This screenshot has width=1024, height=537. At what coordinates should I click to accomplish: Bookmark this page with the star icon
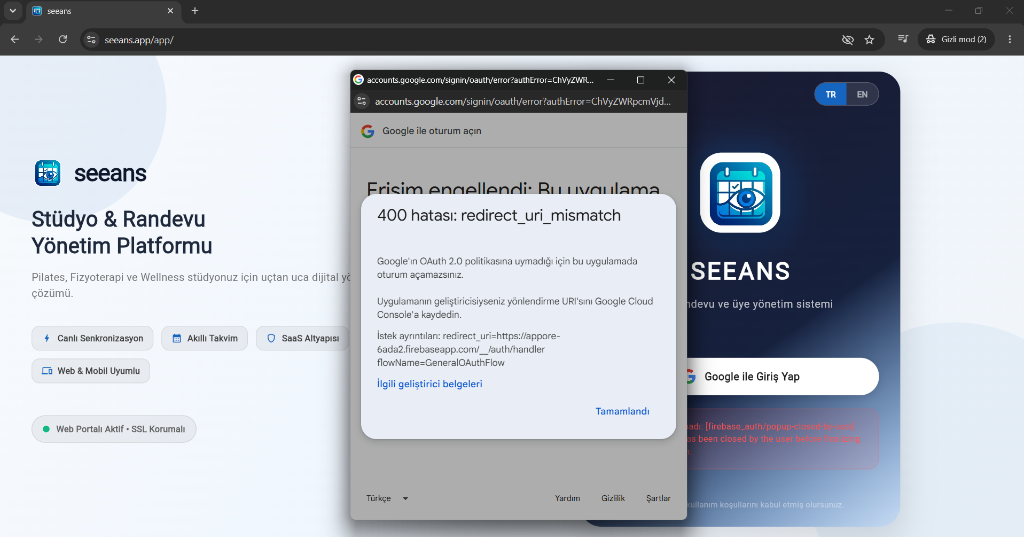coord(869,40)
